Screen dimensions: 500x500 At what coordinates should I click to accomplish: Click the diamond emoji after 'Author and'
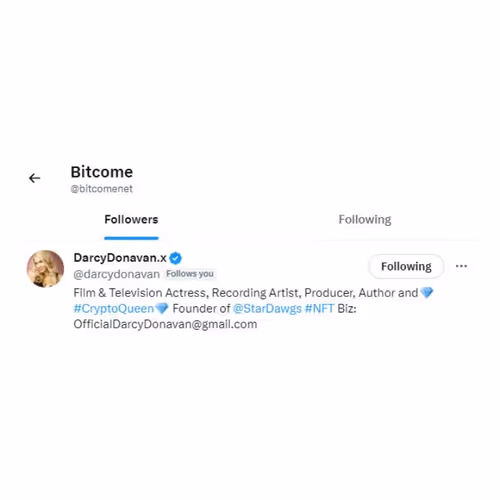[427, 292]
